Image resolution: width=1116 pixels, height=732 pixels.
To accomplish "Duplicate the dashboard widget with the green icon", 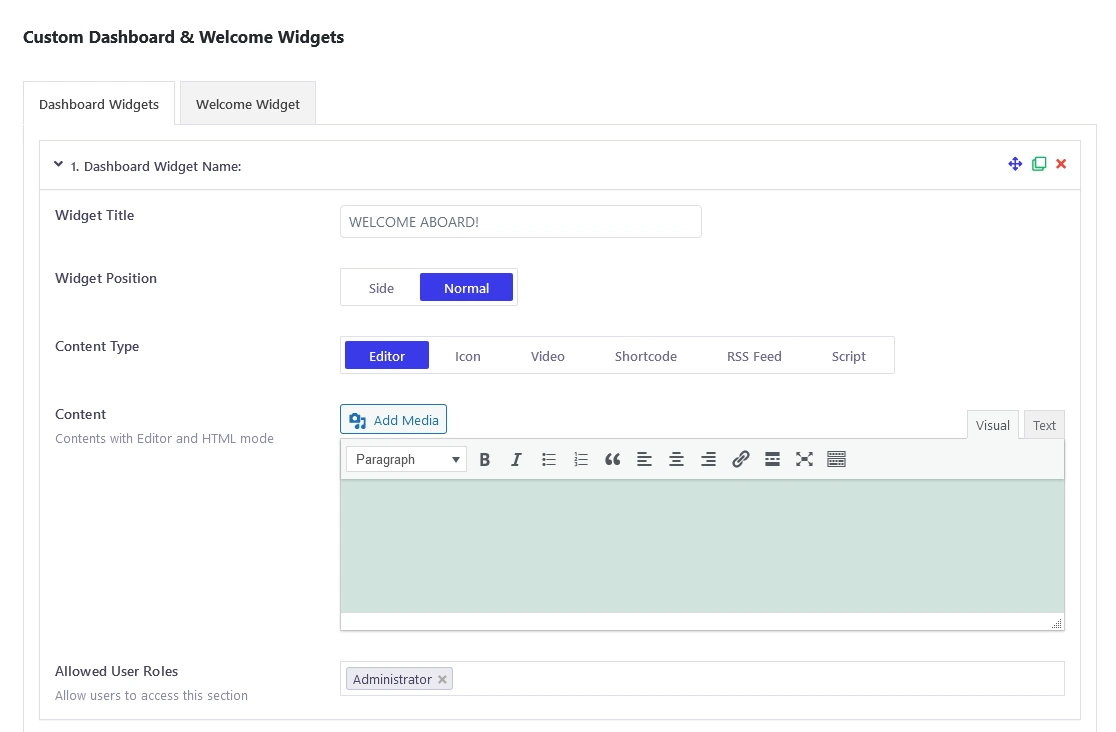I will click(1039, 164).
